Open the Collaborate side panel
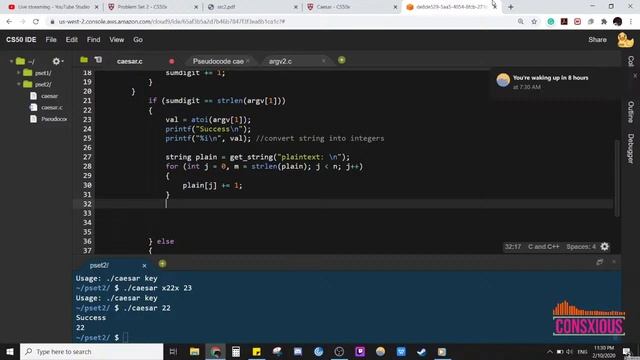This screenshot has width=640, height=360. [631, 60]
